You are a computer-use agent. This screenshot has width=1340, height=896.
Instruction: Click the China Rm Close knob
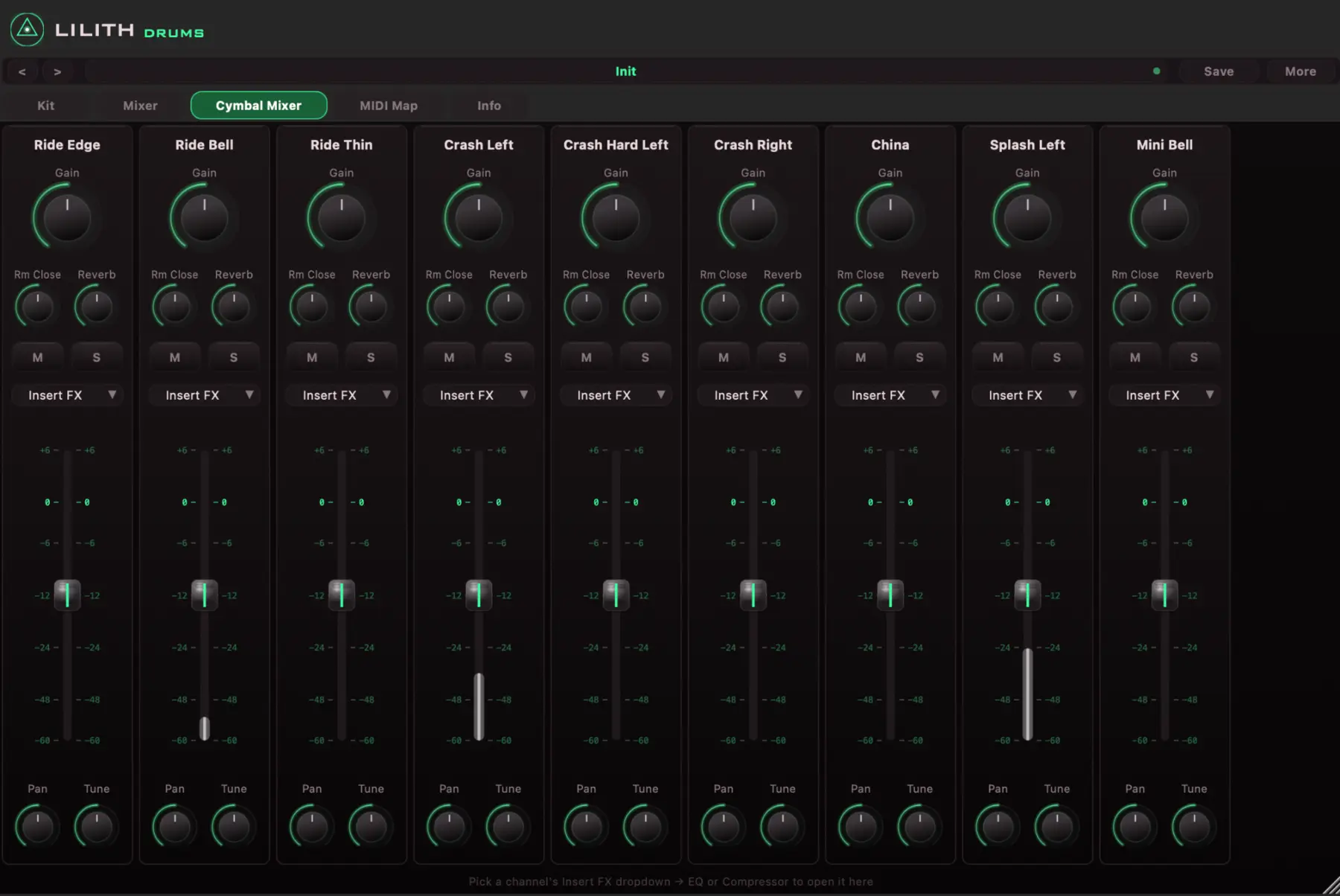coord(861,307)
